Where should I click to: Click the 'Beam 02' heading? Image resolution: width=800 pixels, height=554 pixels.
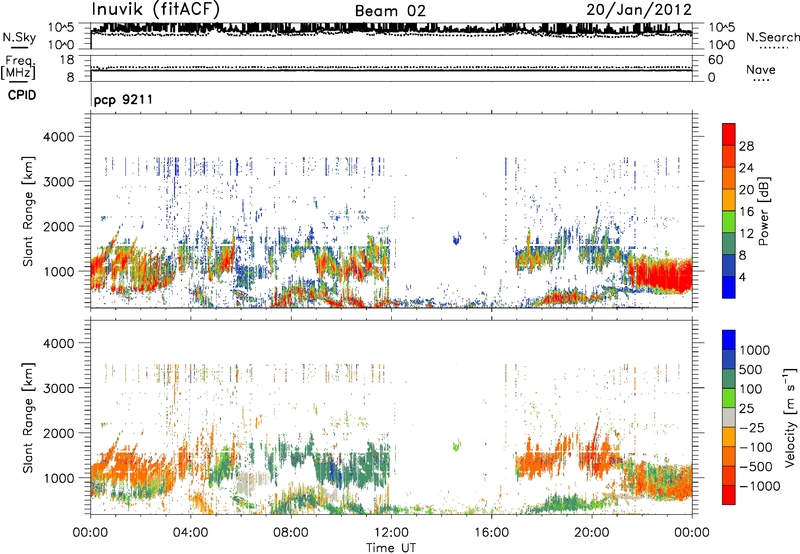[390, 11]
